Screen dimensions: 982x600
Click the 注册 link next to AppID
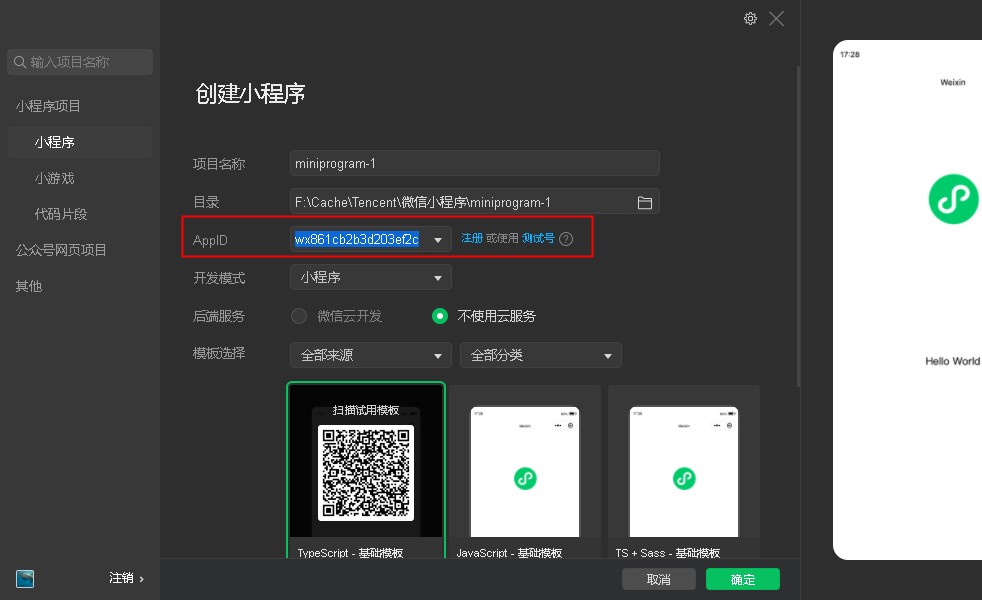click(x=472, y=238)
